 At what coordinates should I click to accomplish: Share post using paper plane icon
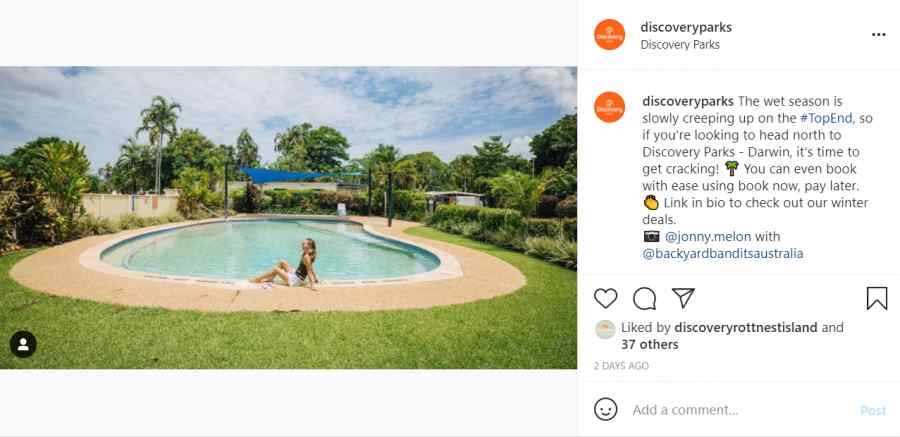point(684,298)
